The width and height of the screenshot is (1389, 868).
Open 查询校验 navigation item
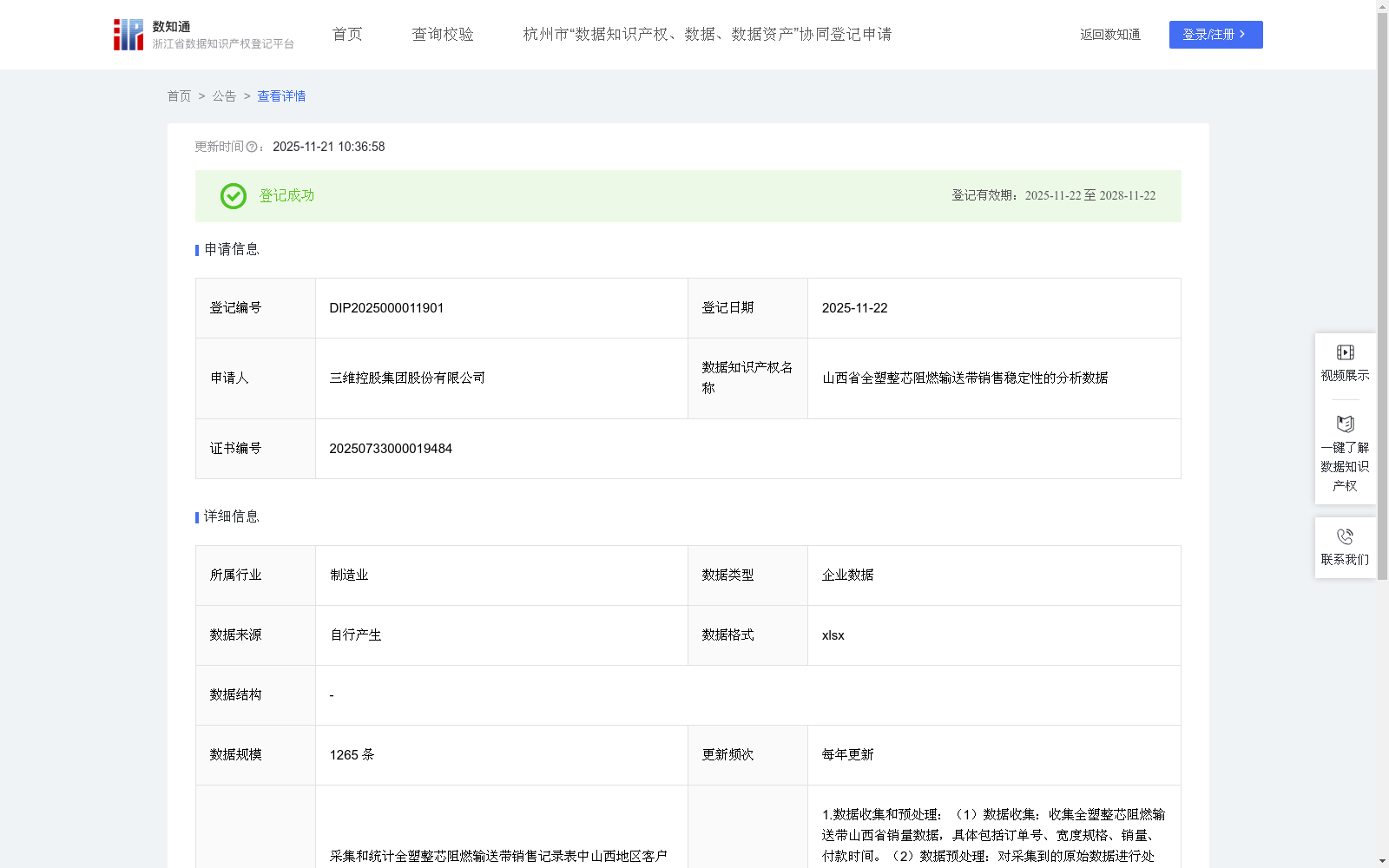point(443,35)
